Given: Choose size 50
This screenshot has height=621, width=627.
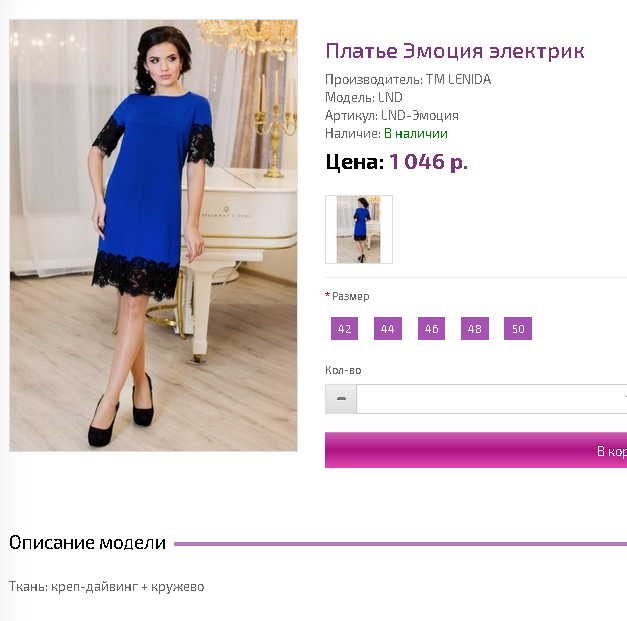Looking at the screenshot, I should pos(518,329).
